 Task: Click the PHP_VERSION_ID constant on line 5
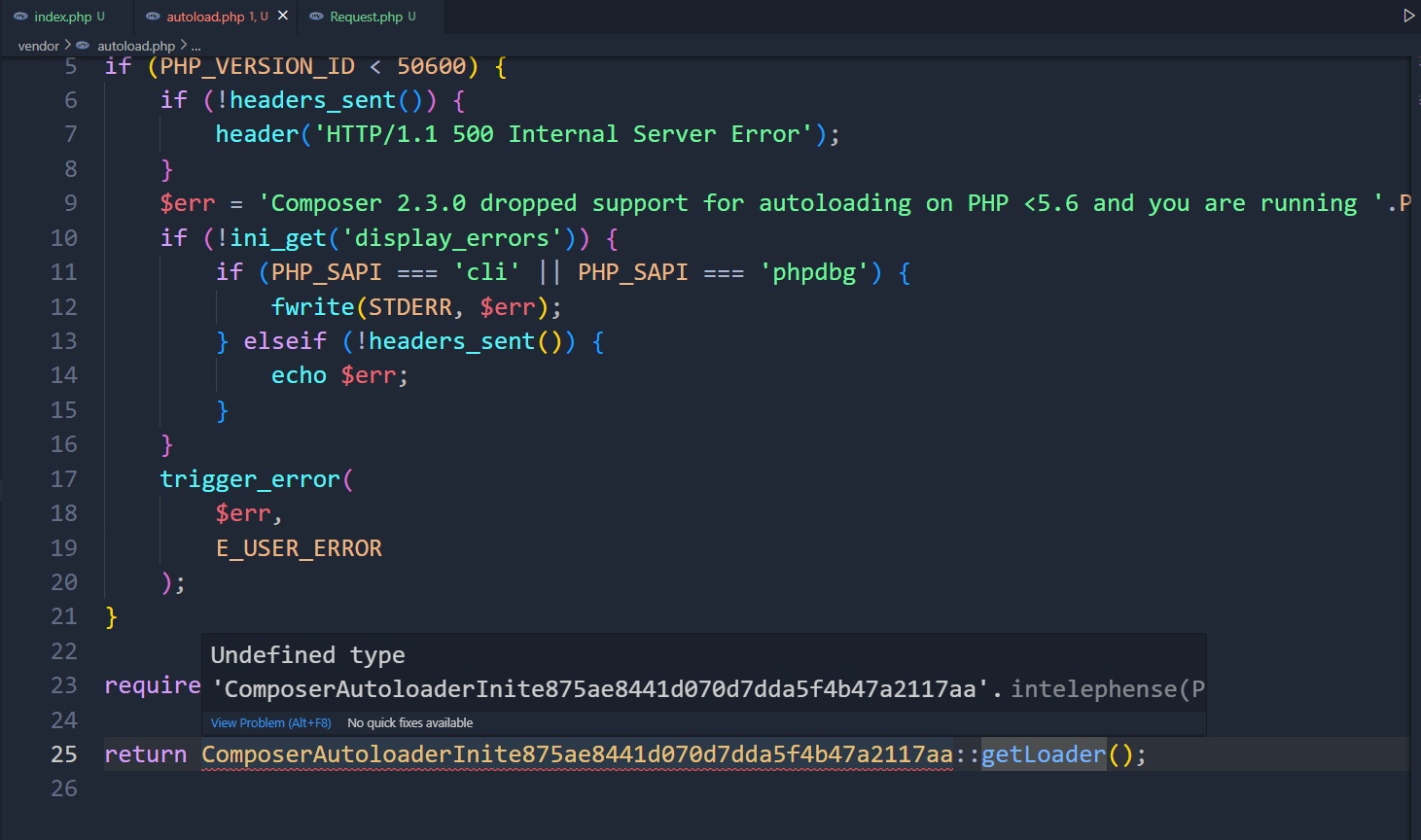258,66
